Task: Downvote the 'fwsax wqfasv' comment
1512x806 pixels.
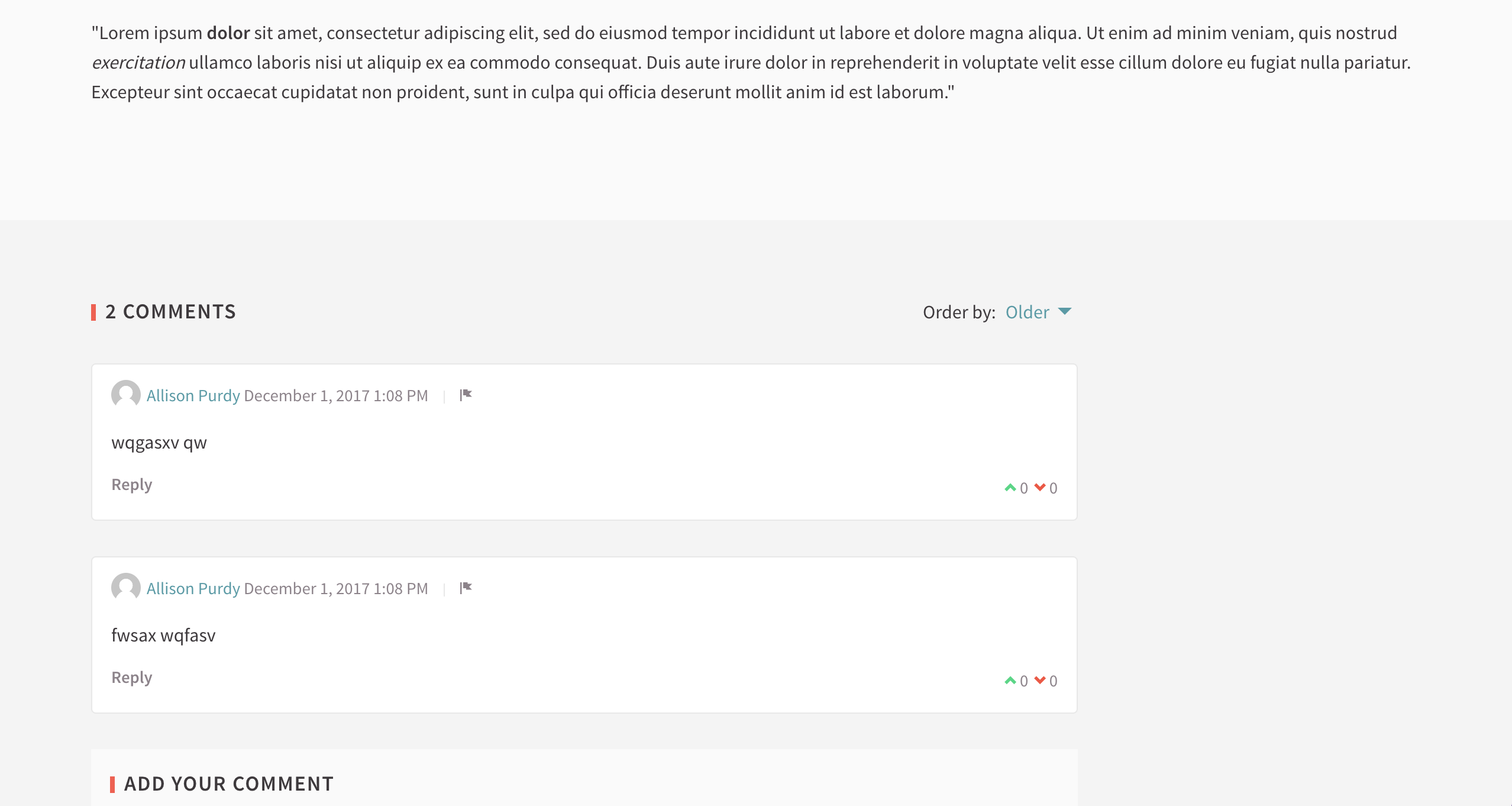Action: click(1041, 679)
